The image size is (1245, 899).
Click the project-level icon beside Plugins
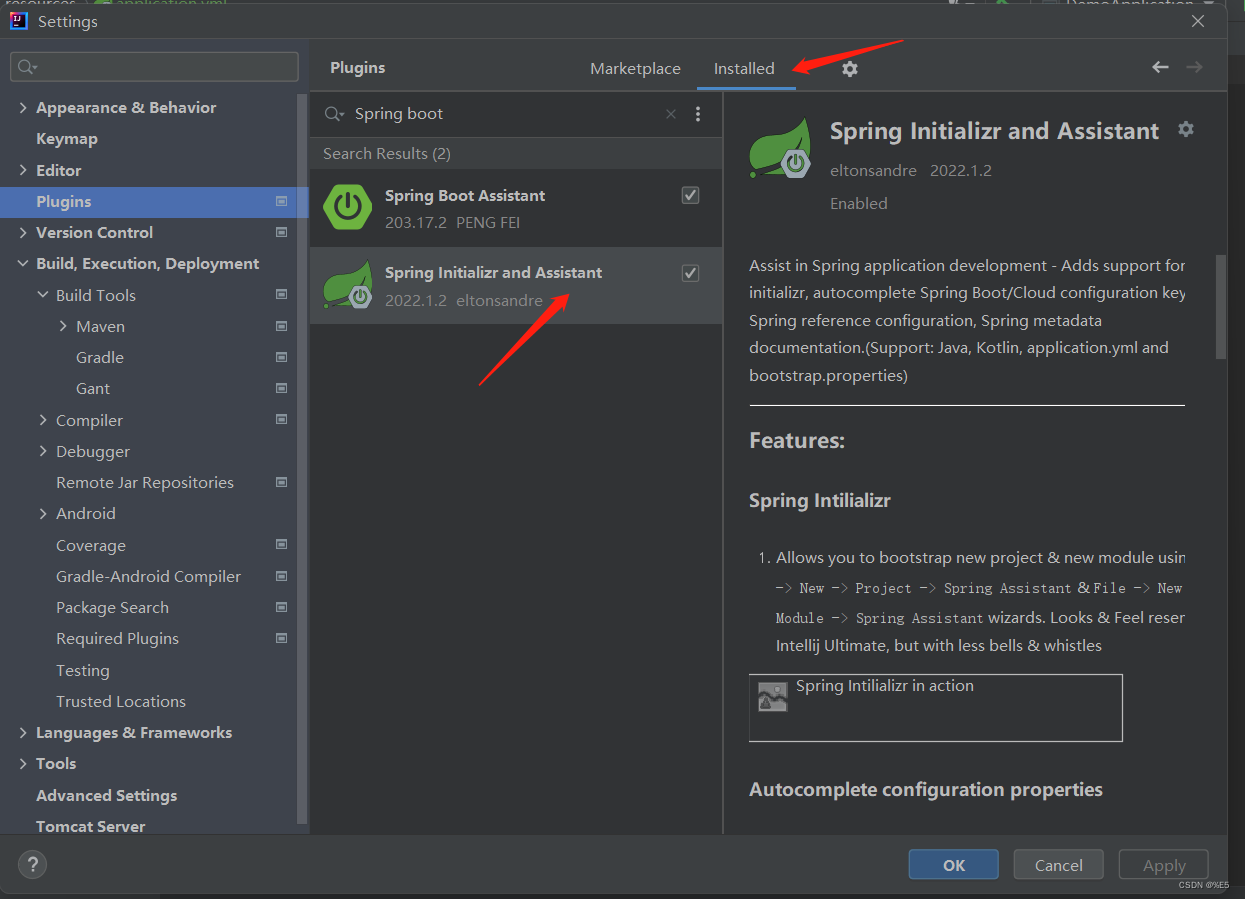click(282, 201)
